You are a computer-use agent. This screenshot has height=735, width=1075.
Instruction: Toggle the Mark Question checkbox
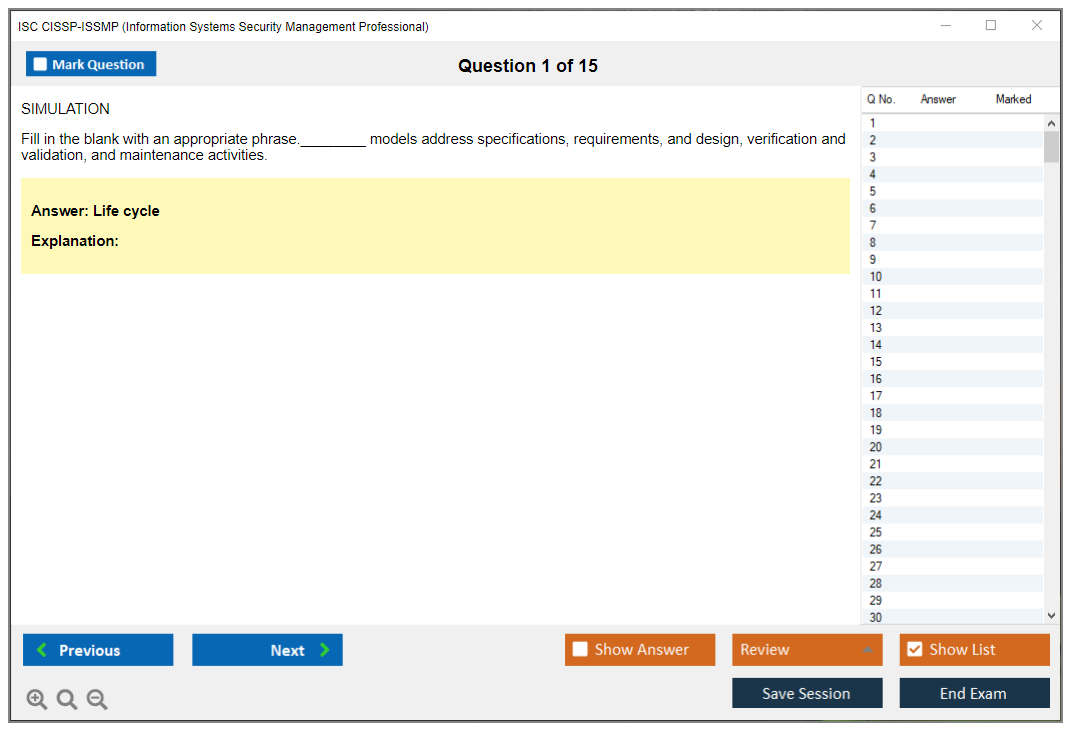40,64
